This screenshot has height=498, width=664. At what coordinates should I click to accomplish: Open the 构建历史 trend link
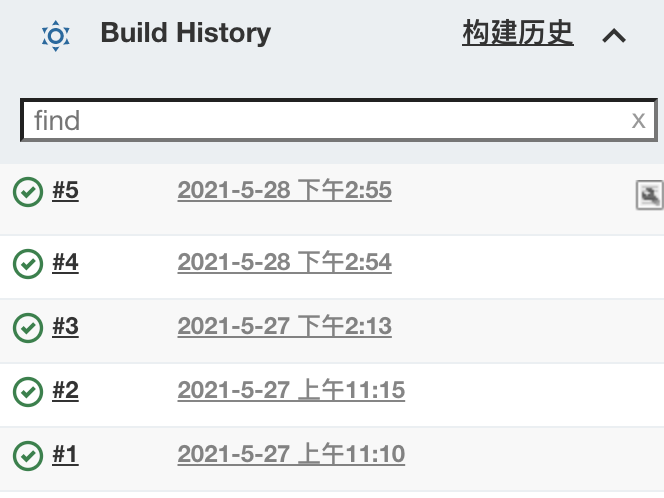point(517,33)
